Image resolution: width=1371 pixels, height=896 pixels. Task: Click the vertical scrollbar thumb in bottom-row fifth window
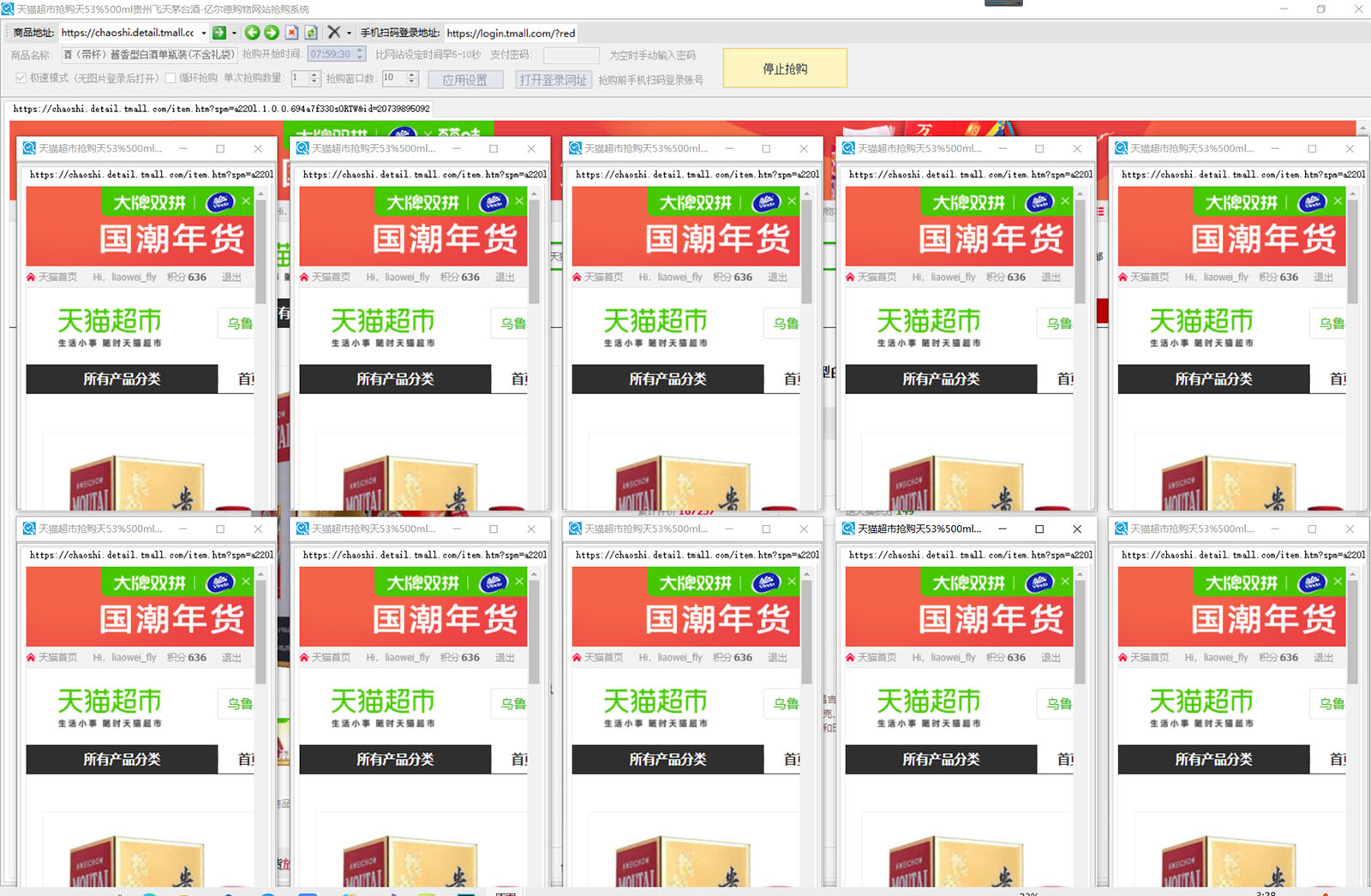[x=1353, y=632]
